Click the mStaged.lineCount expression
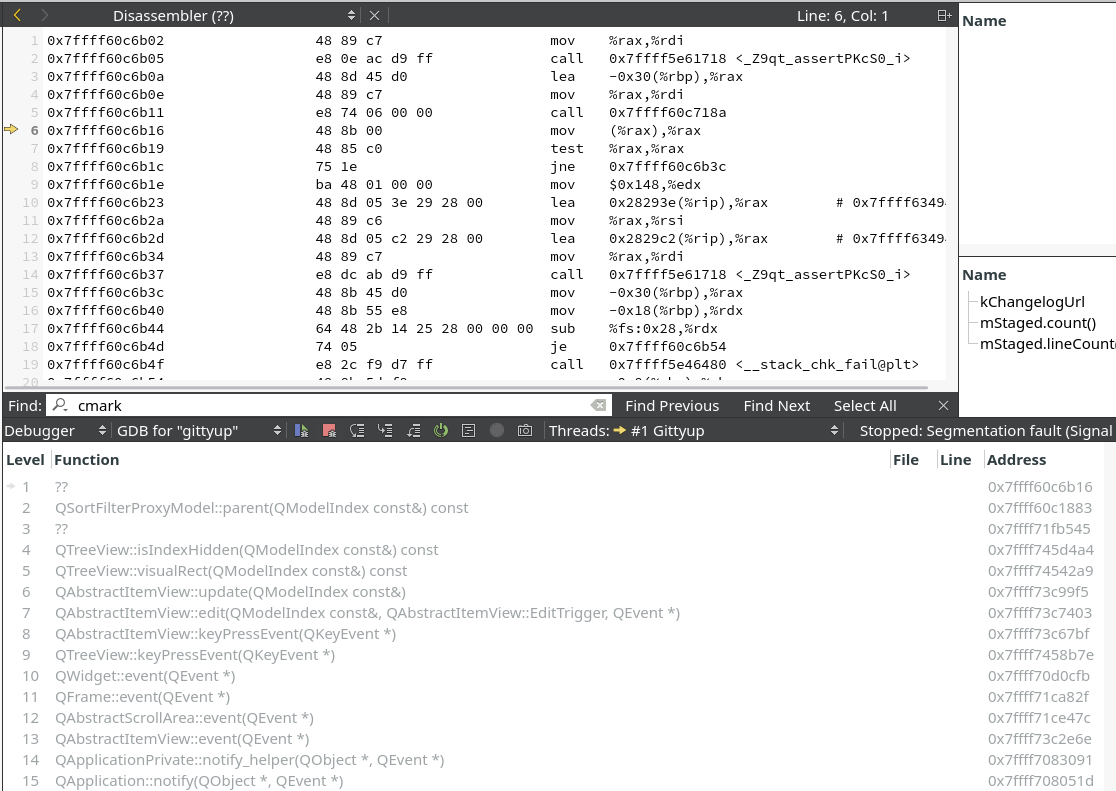Image resolution: width=1116 pixels, height=791 pixels. (x=1047, y=344)
